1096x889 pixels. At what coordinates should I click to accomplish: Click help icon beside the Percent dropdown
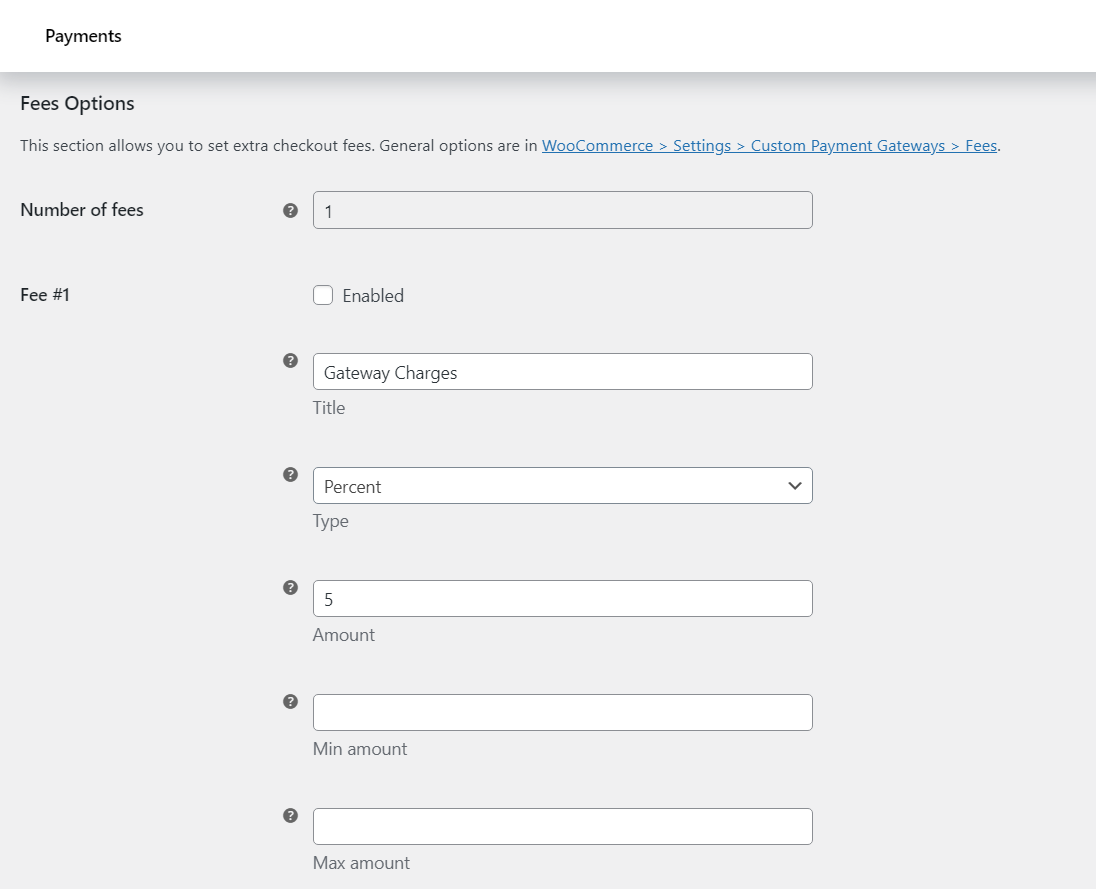290,474
